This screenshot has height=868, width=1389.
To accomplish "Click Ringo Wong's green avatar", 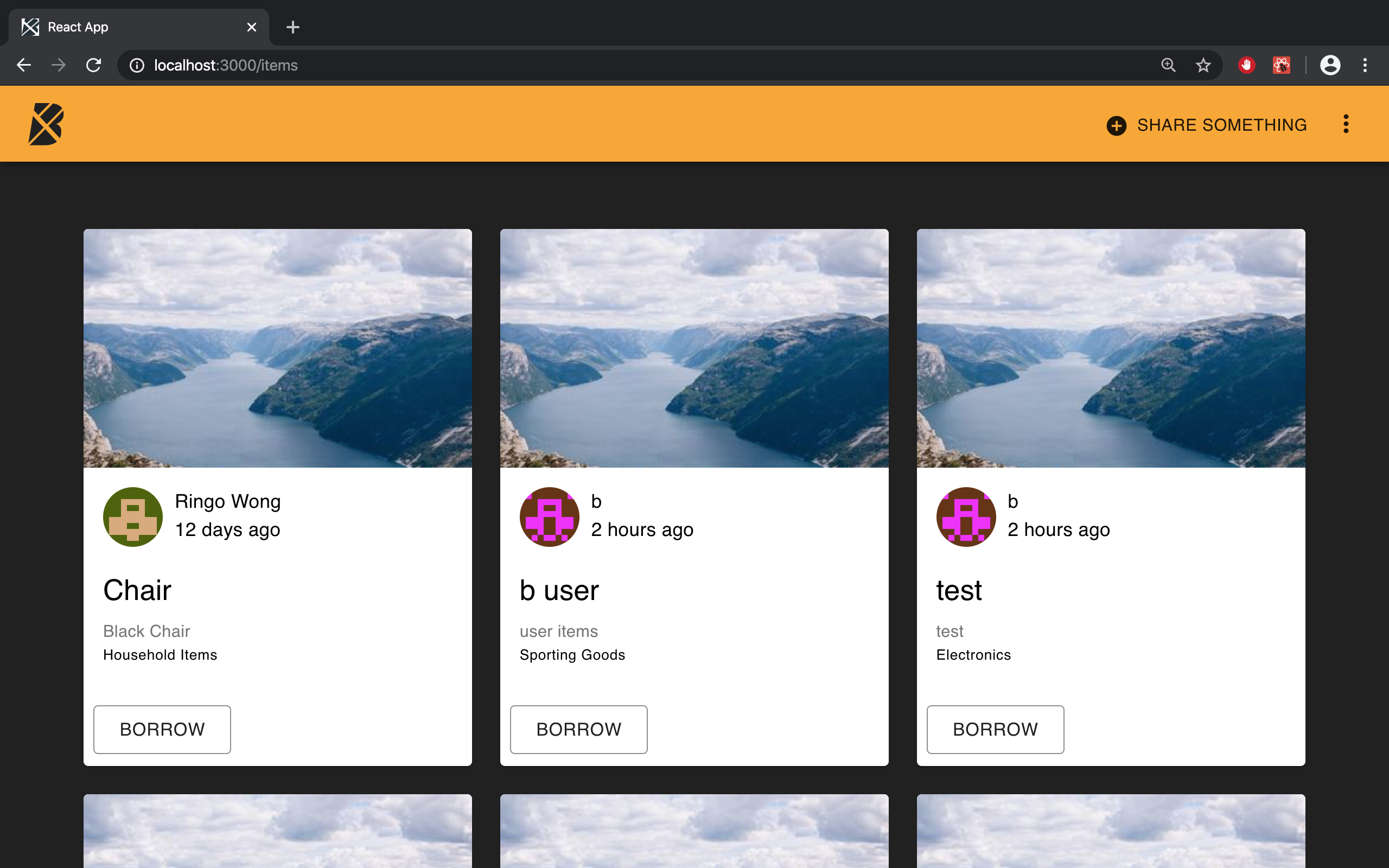I will click(x=132, y=516).
